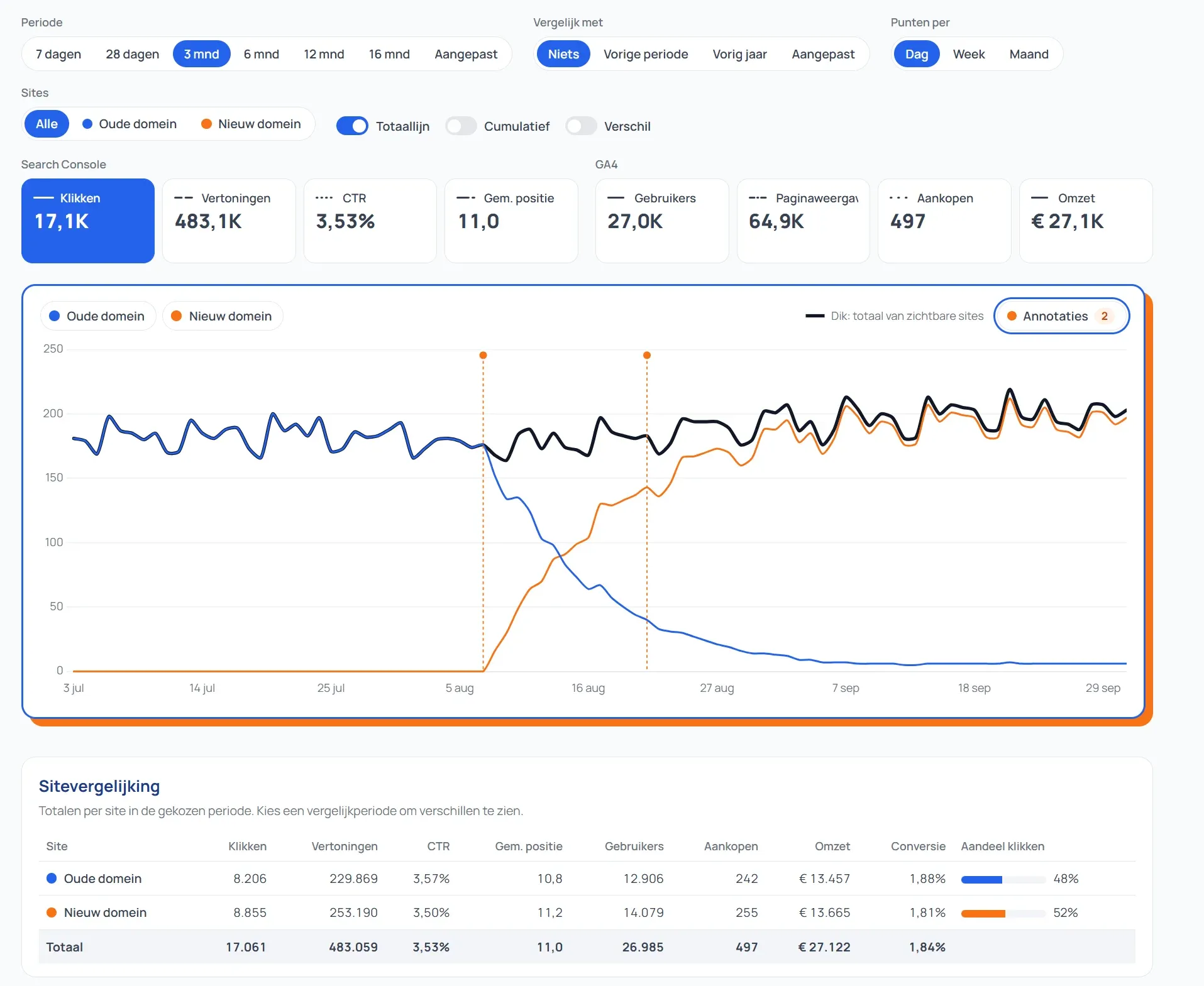1204x986 pixels.
Task: Click the Conversie column header
Action: 918,846
